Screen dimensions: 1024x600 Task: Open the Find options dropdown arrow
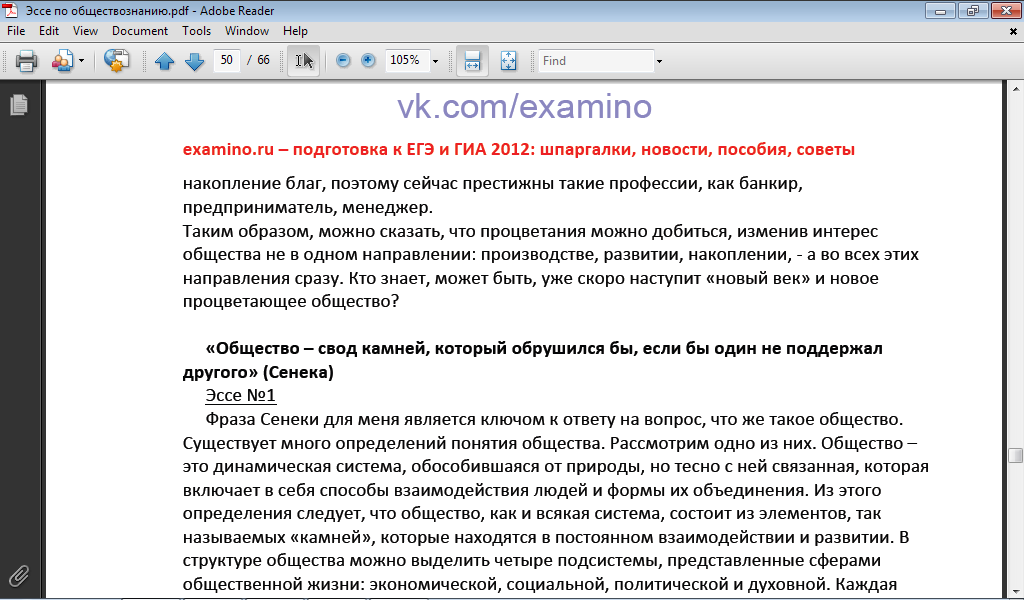[659, 61]
